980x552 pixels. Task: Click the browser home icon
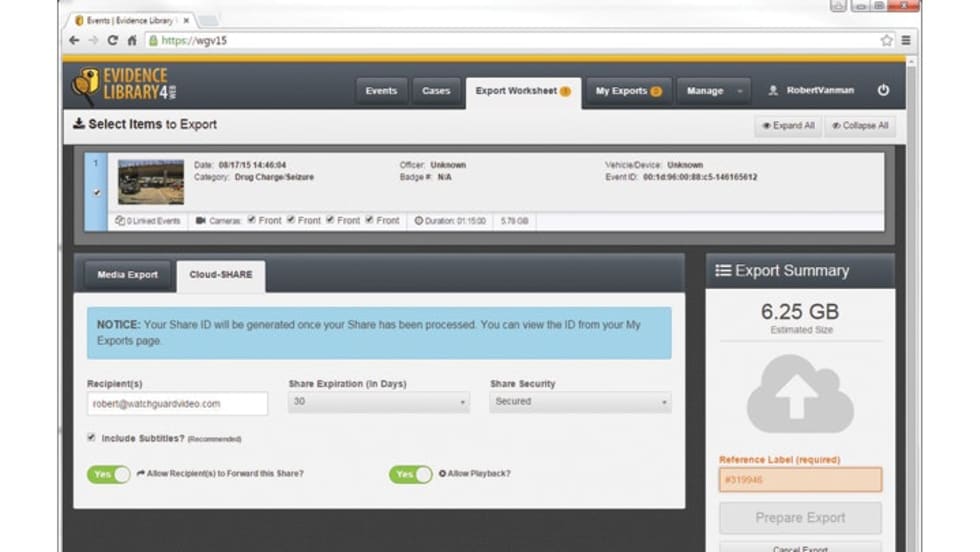tap(131, 41)
